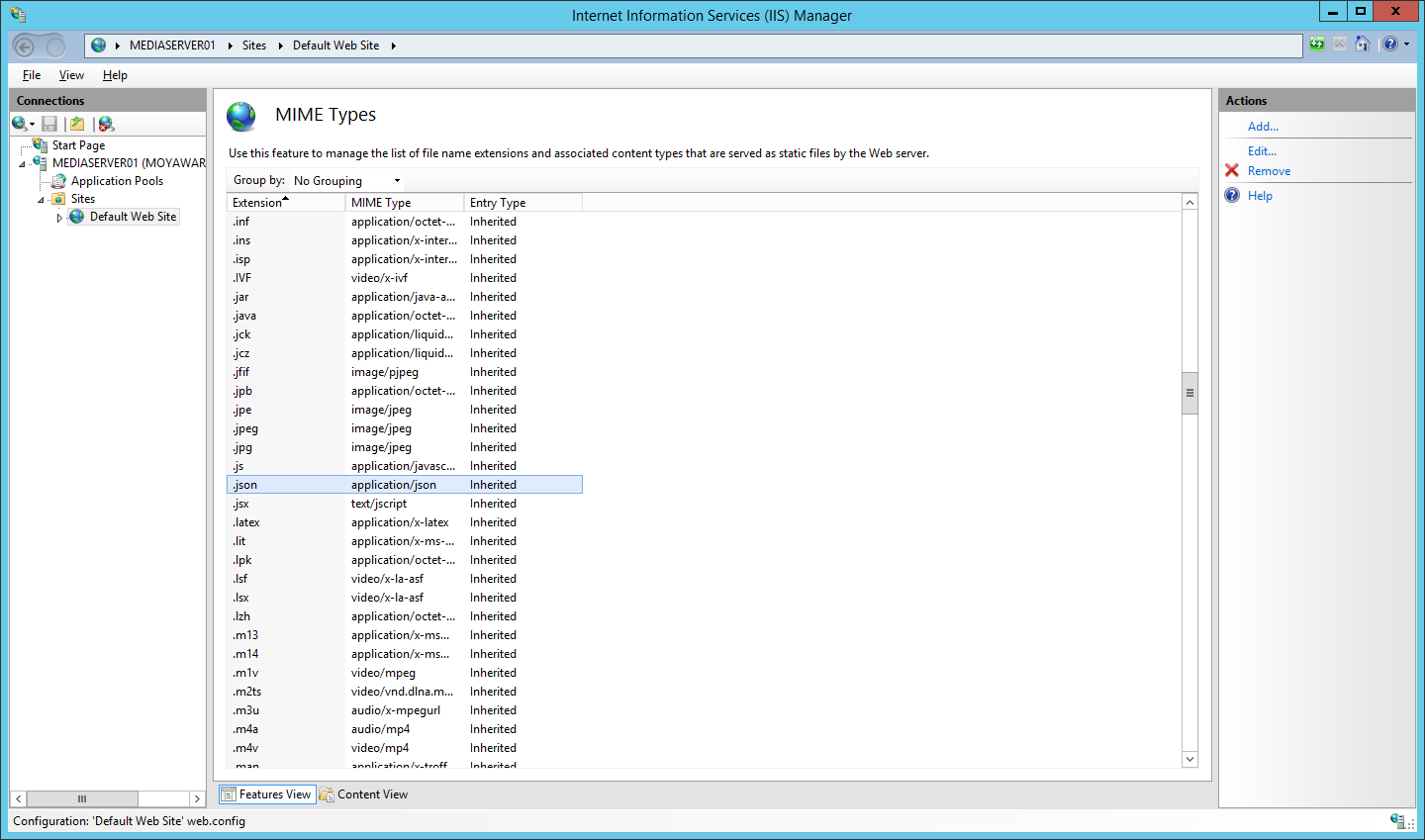Create a connection with the globe toolbar icon
This screenshot has height=840, width=1425.
18,123
